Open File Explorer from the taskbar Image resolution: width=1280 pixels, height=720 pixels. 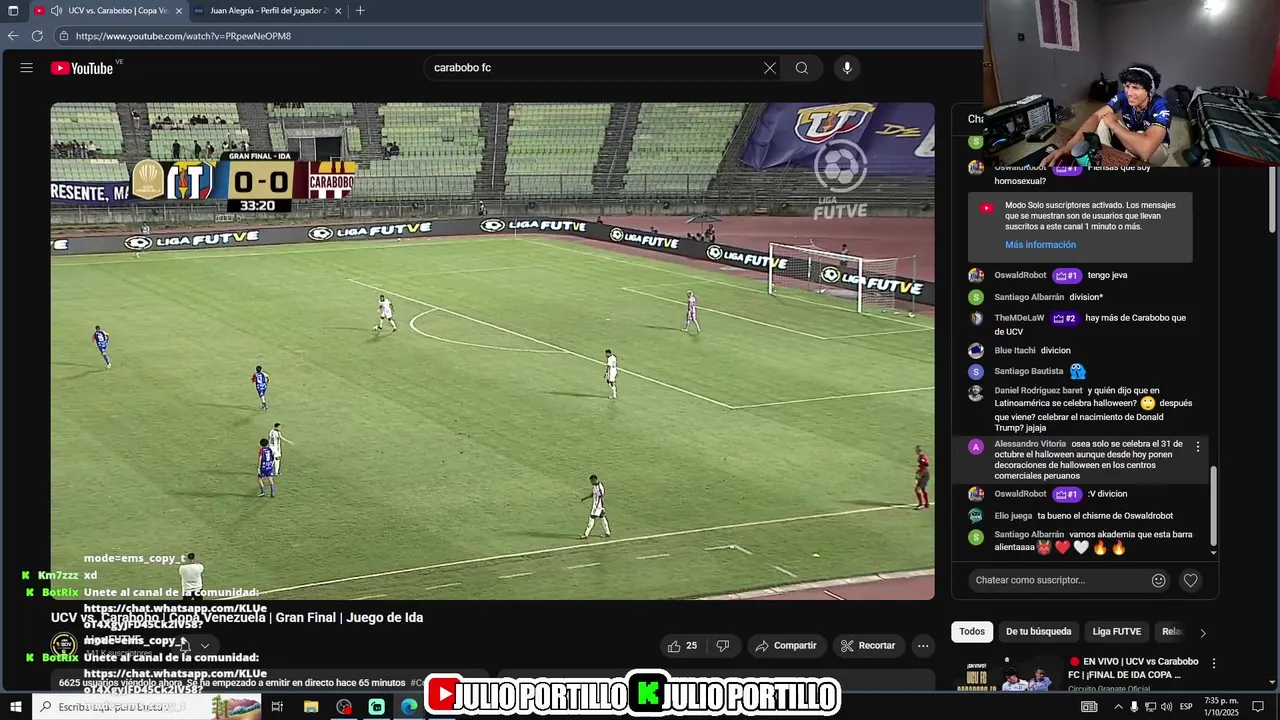[x=311, y=707]
